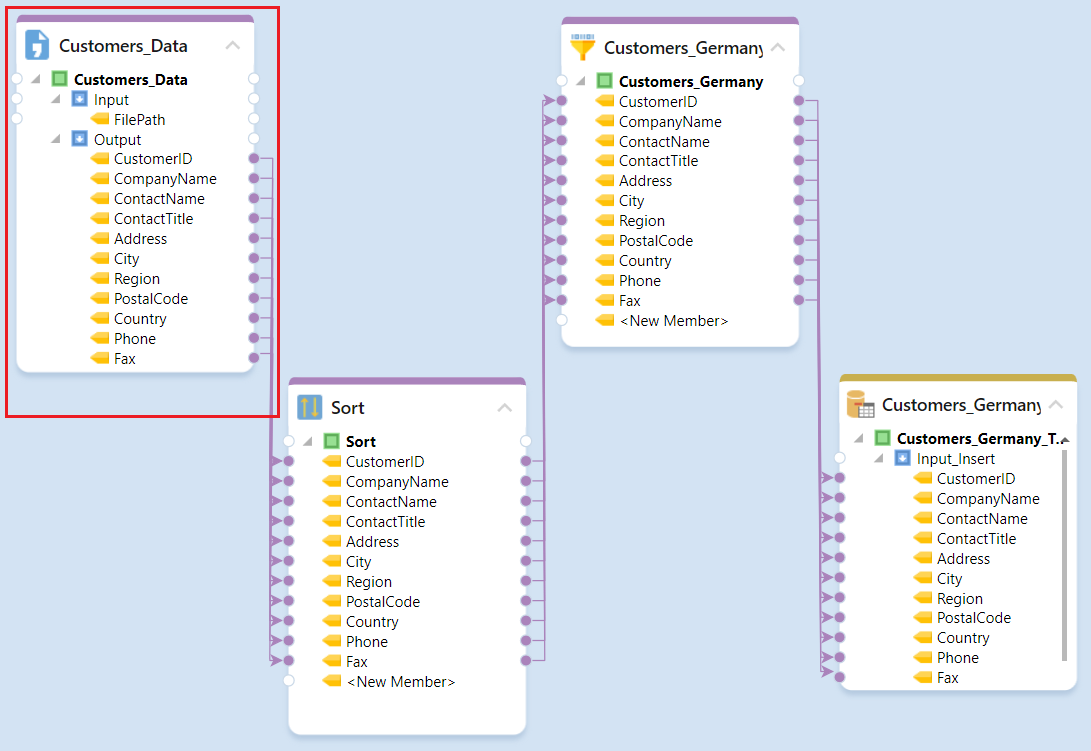
Task: Click the Output node icon in Customers_Data
Action: [80, 139]
